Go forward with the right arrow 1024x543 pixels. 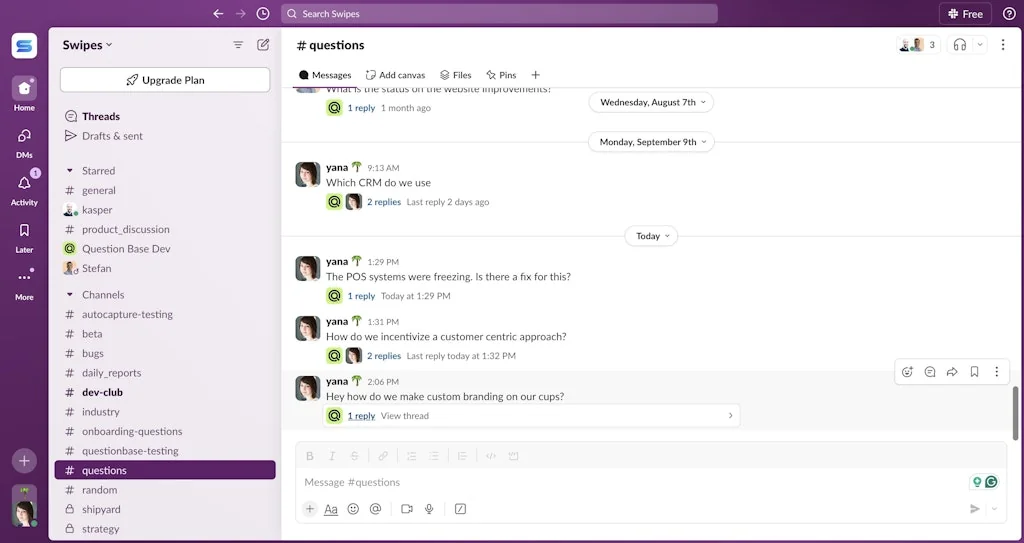point(240,14)
